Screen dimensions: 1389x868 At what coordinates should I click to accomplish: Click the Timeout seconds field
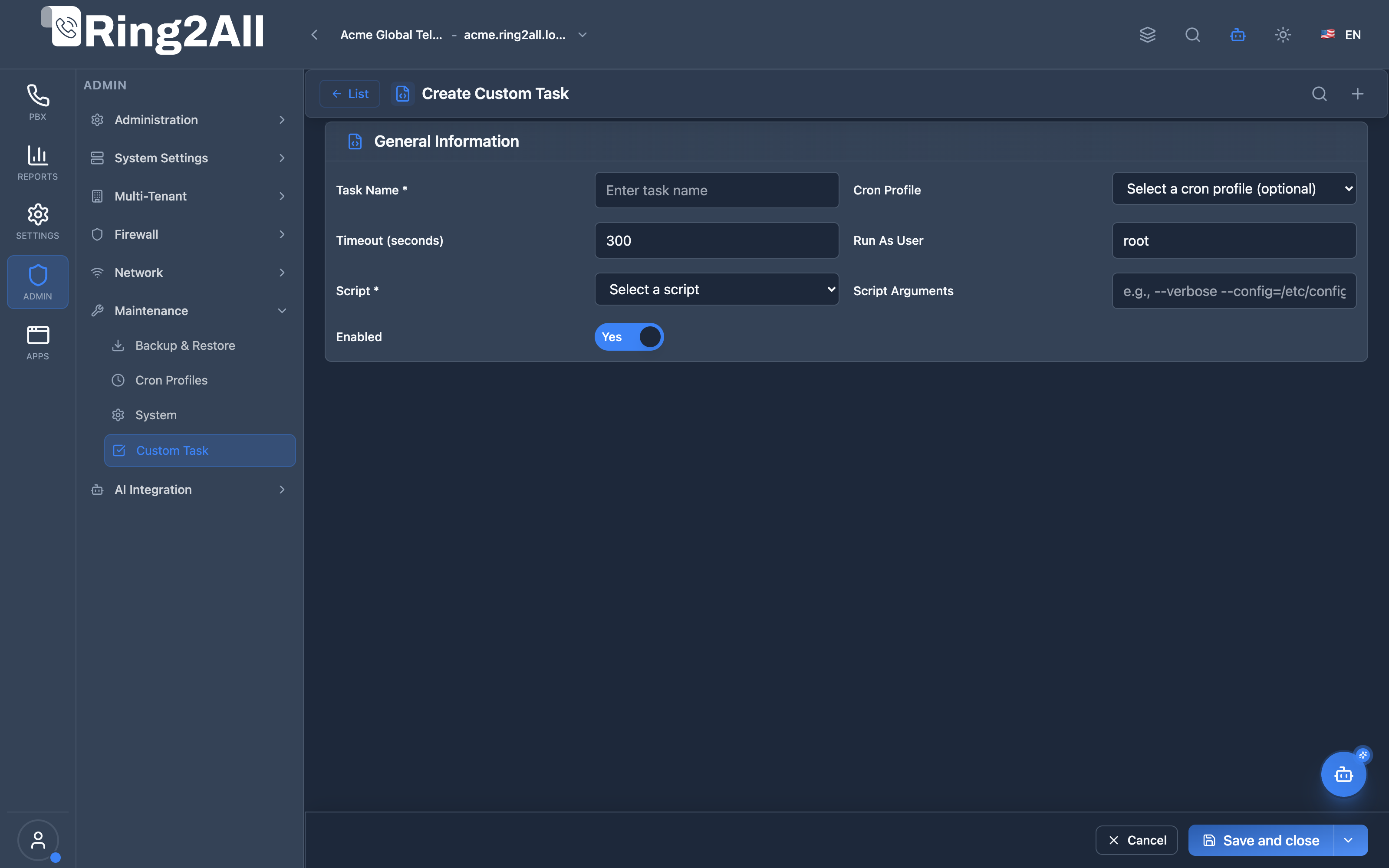716,240
